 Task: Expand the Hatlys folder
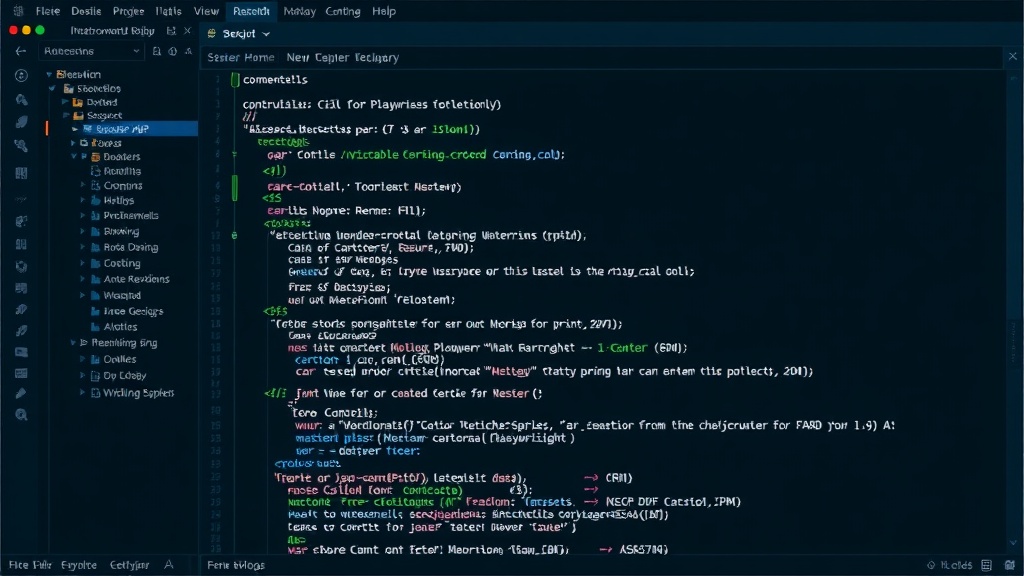click(83, 200)
